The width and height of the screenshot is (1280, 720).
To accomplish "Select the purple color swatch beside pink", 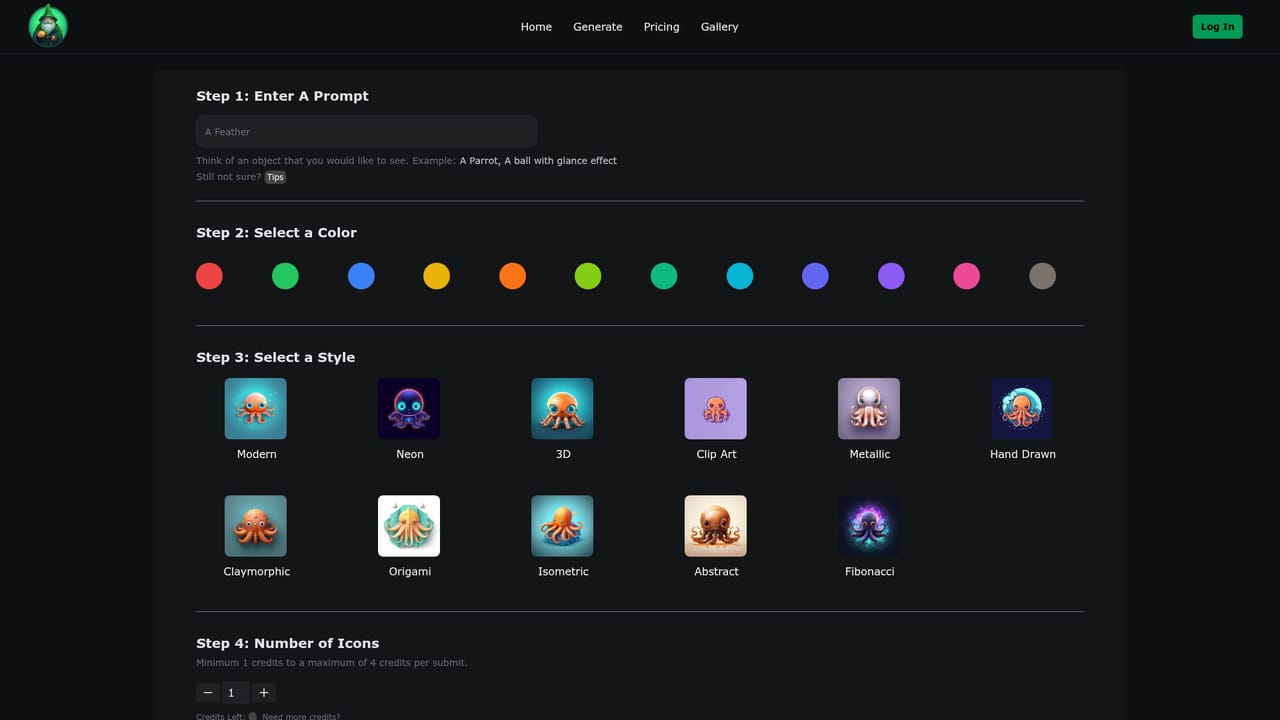I will (x=891, y=276).
